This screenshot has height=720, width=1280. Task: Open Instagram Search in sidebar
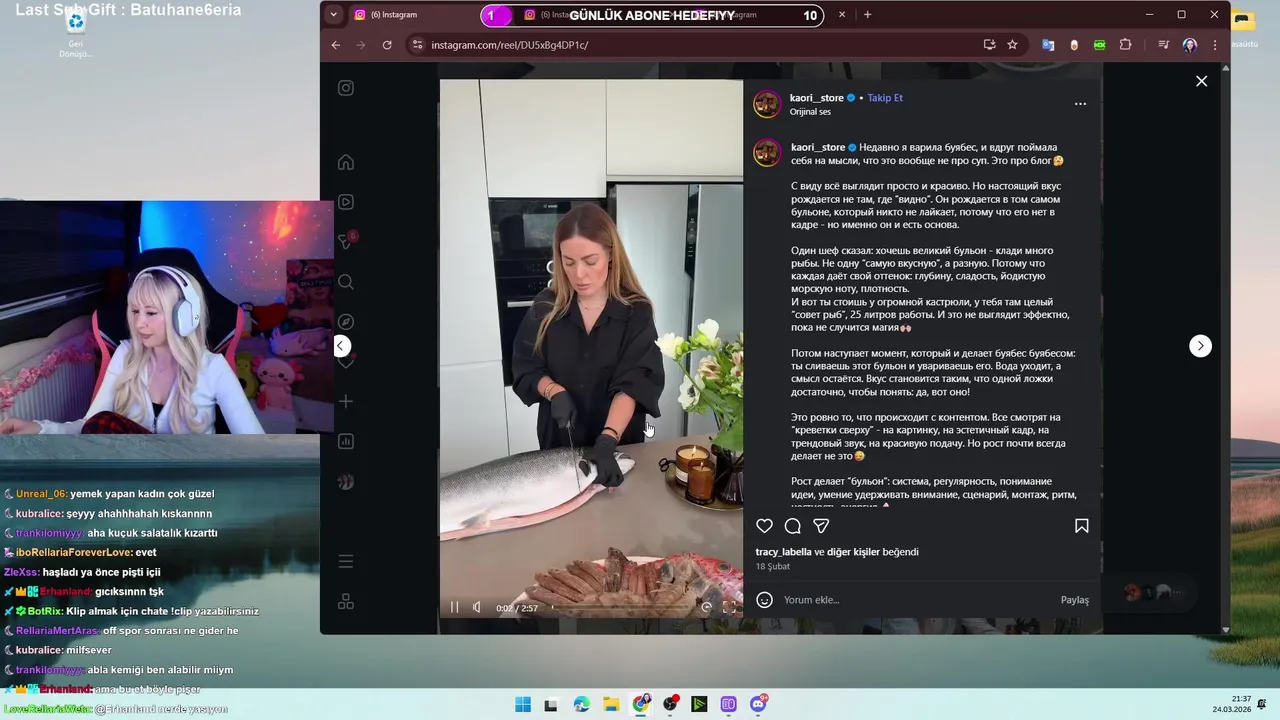(346, 282)
